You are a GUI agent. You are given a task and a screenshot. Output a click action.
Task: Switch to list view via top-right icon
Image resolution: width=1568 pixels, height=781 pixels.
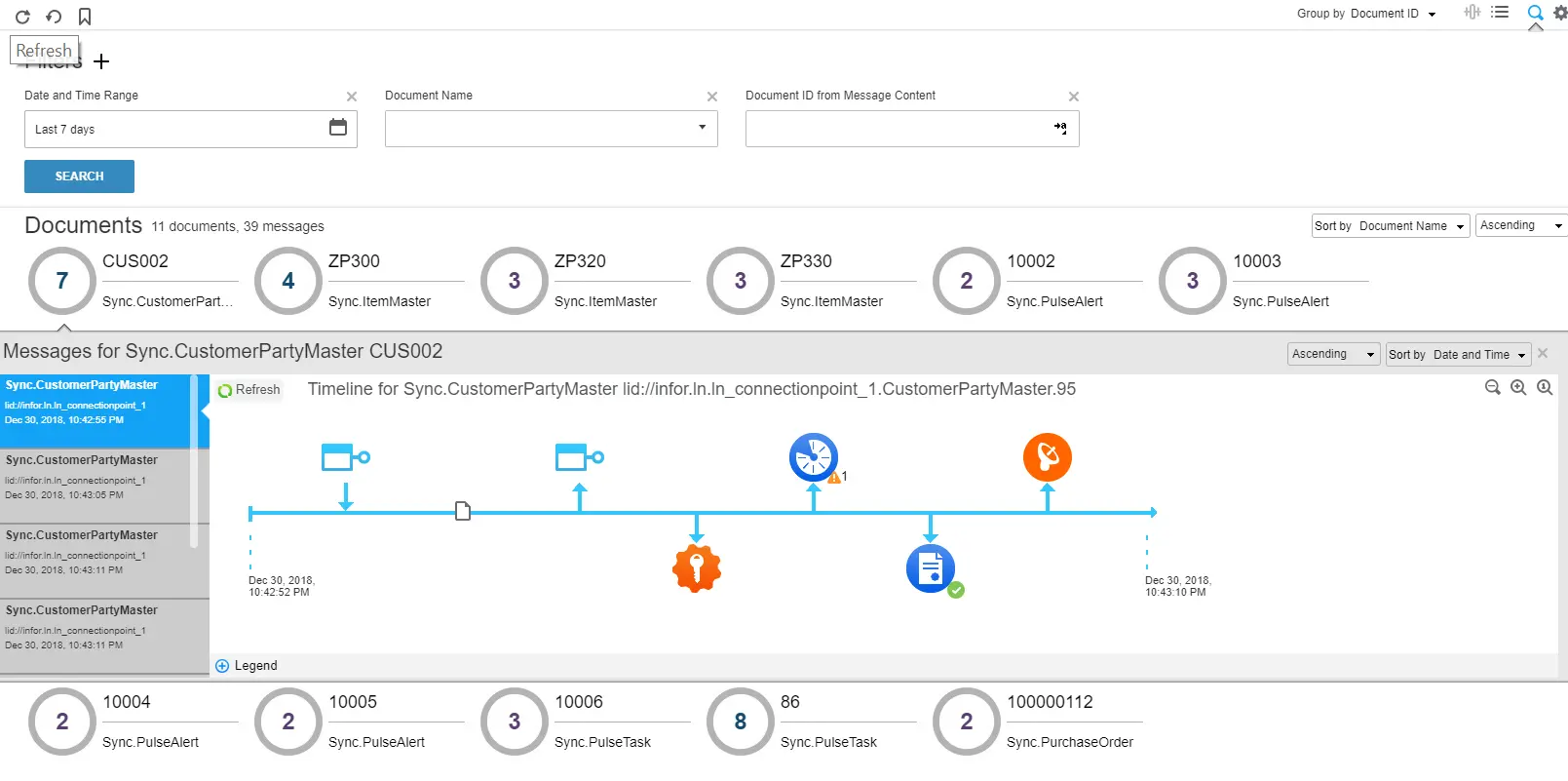[x=1500, y=13]
